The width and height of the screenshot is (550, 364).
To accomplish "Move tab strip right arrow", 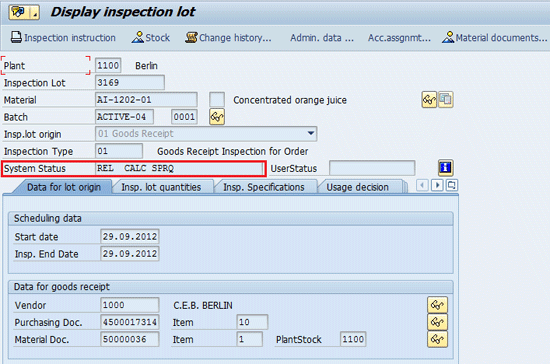I will click(437, 185).
